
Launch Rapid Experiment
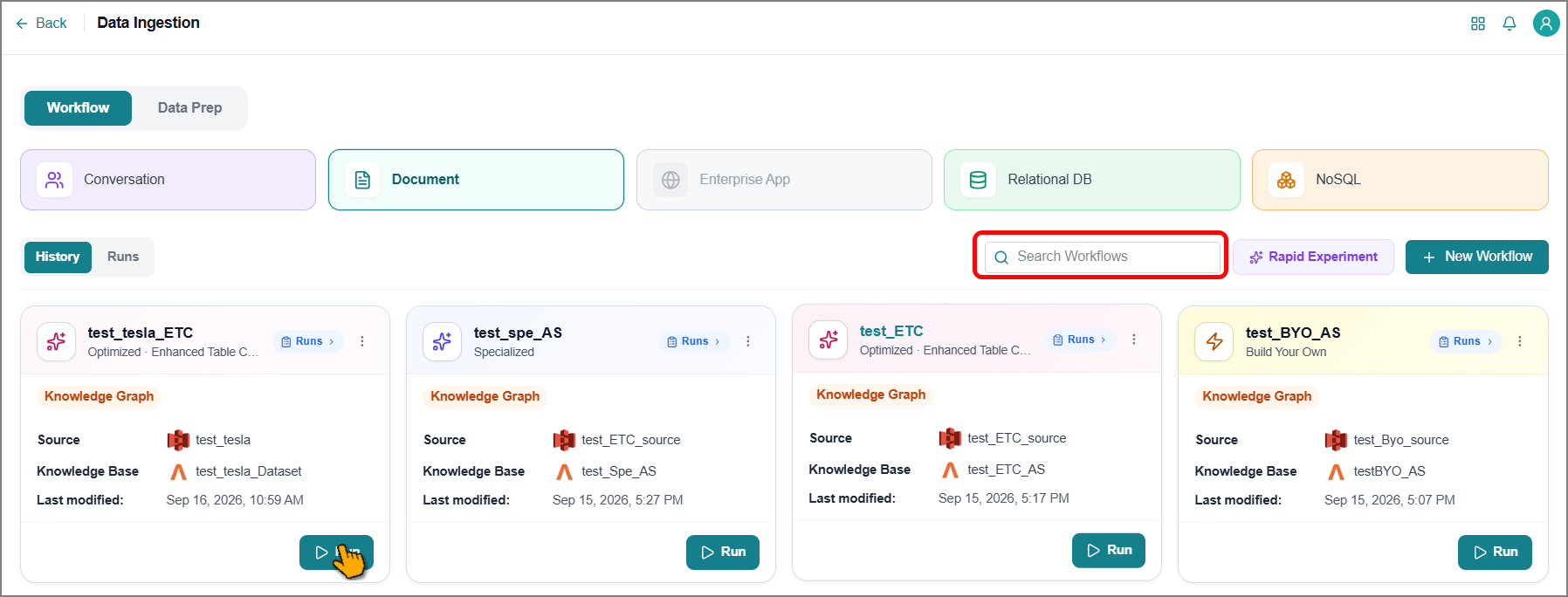click(x=1313, y=257)
